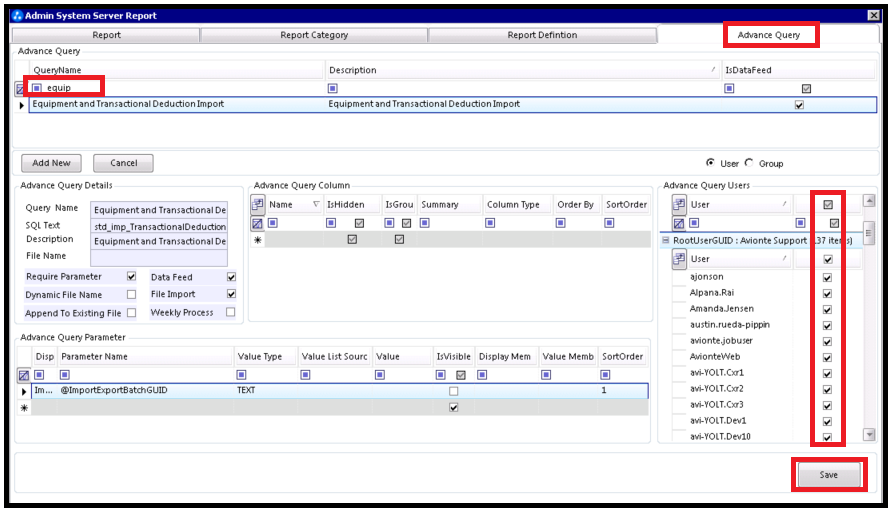The height and width of the screenshot is (514, 894).
Task: Uncheck the checkbox for user Alpana.Rai
Action: 827,293
